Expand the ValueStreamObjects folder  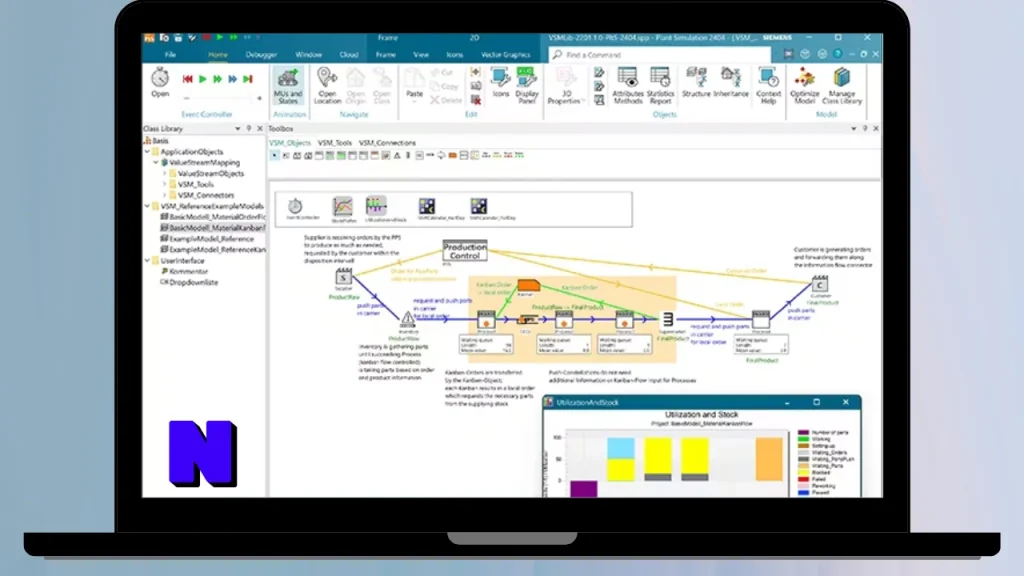pyautogui.click(x=165, y=174)
